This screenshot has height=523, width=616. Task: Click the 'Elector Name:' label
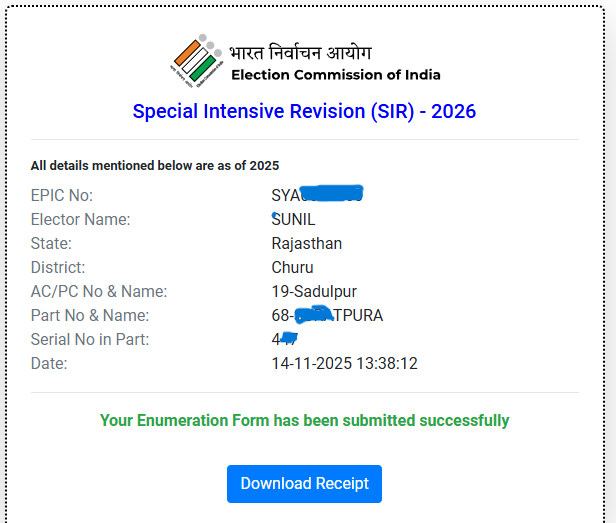pyautogui.click(x=81, y=220)
